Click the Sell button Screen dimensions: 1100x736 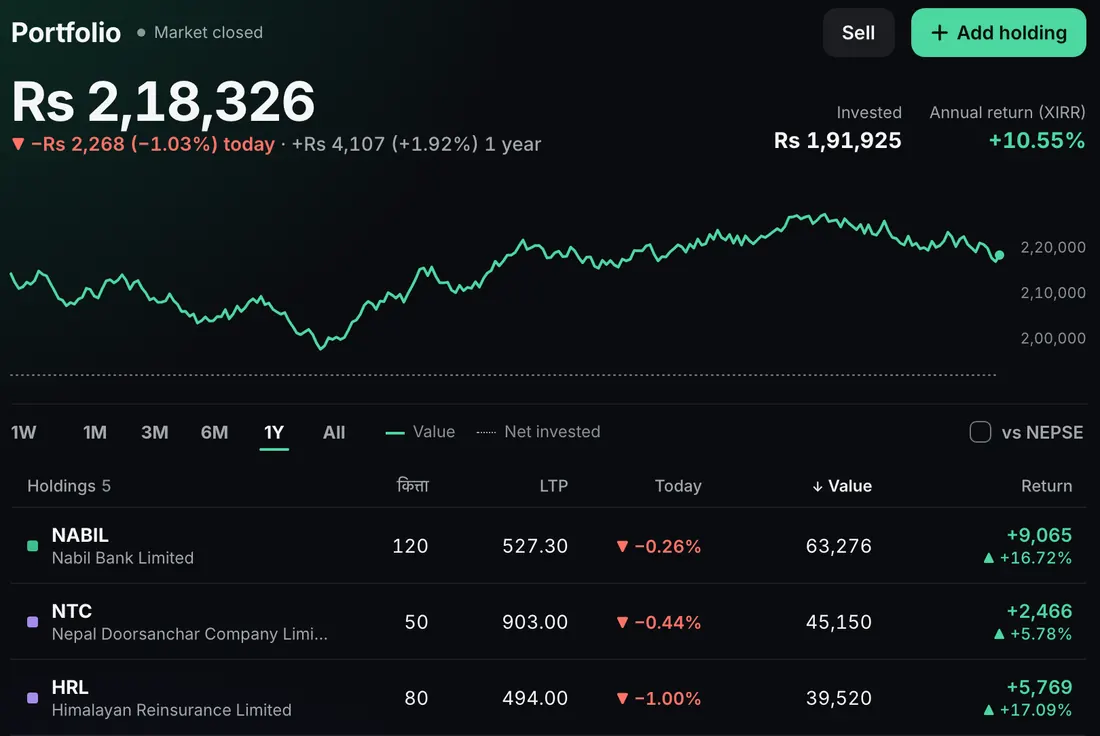858,33
